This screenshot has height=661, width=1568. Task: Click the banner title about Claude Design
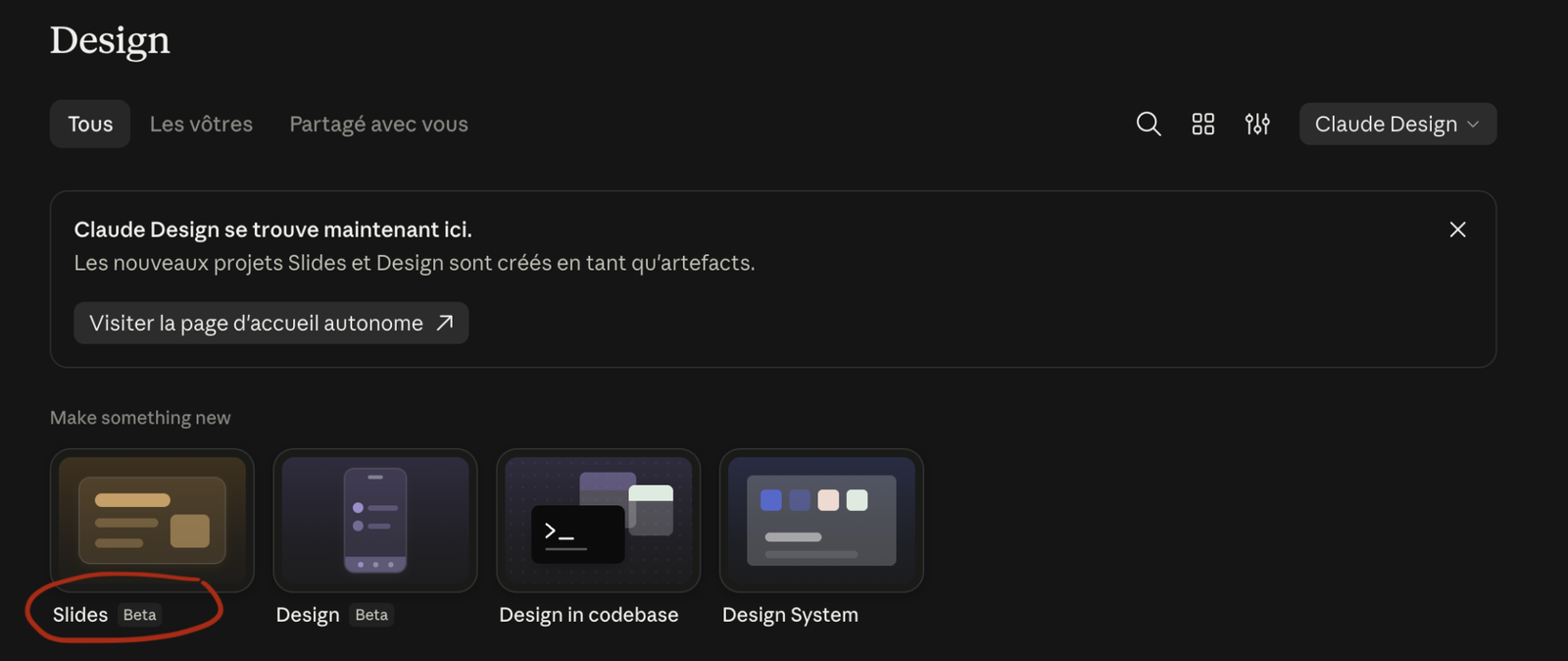tap(272, 229)
